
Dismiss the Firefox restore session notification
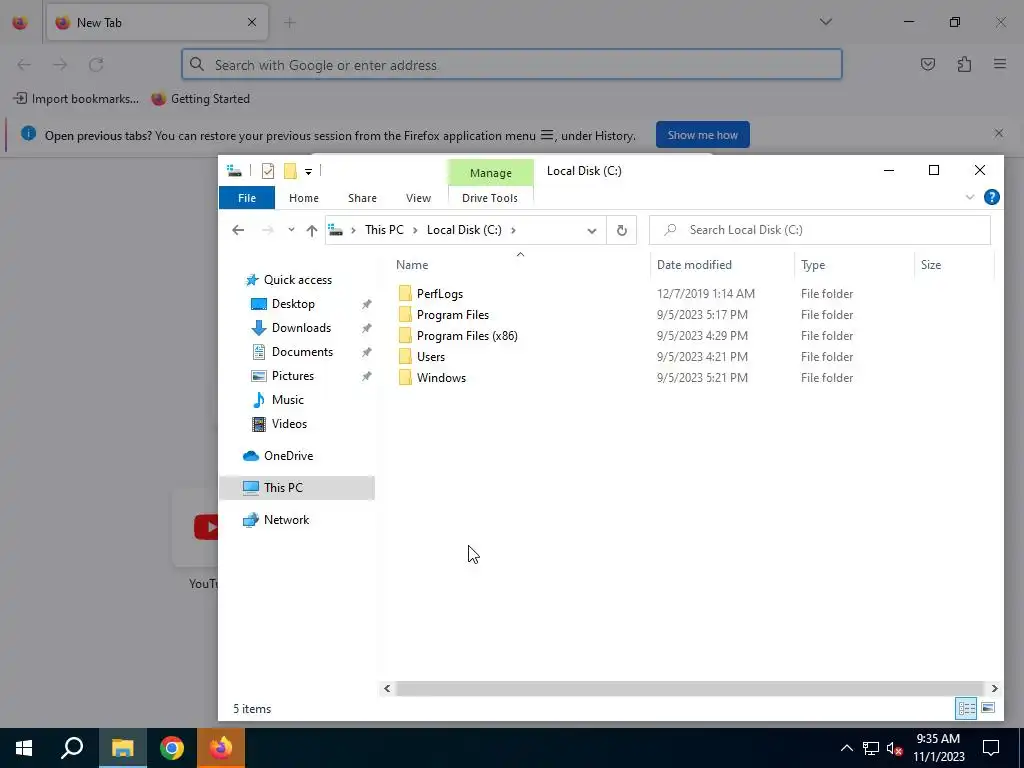pos(999,134)
